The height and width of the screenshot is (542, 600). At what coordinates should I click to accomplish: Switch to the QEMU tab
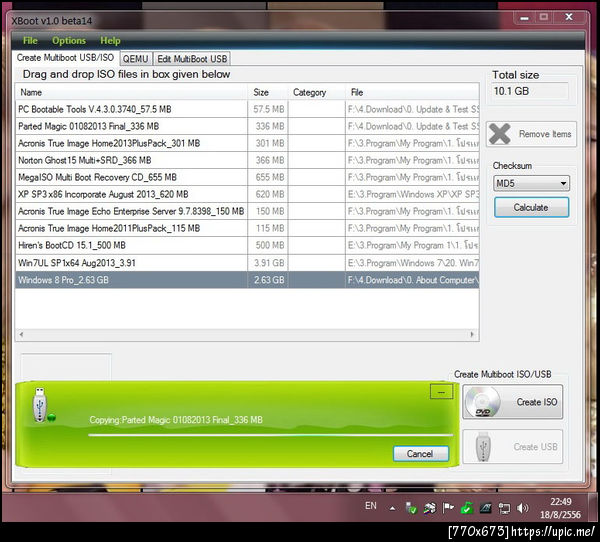pyautogui.click(x=135, y=59)
